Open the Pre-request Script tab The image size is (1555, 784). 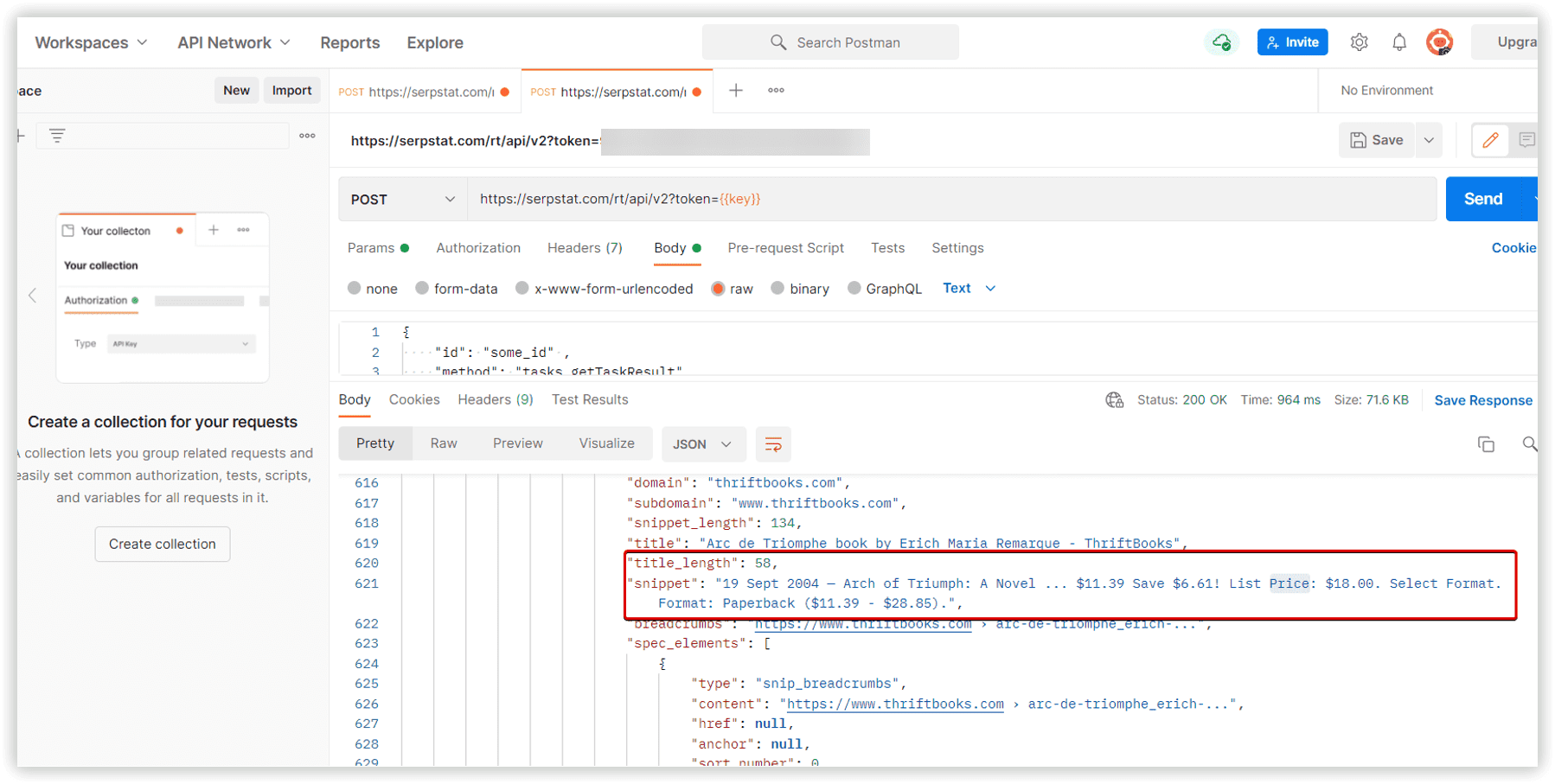pyautogui.click(x=785, y=248)
